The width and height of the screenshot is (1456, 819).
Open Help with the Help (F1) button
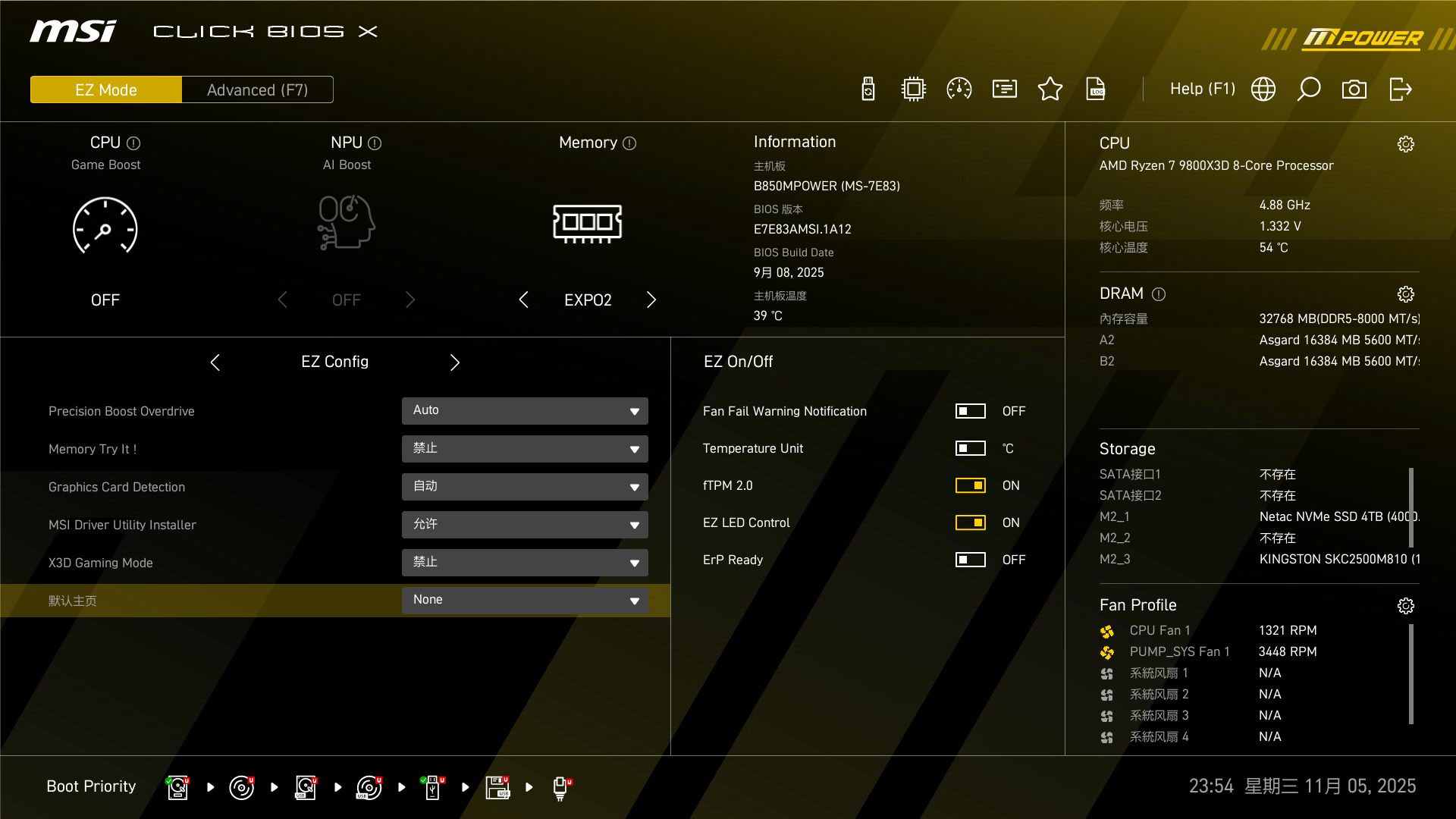coord(1203,89)
